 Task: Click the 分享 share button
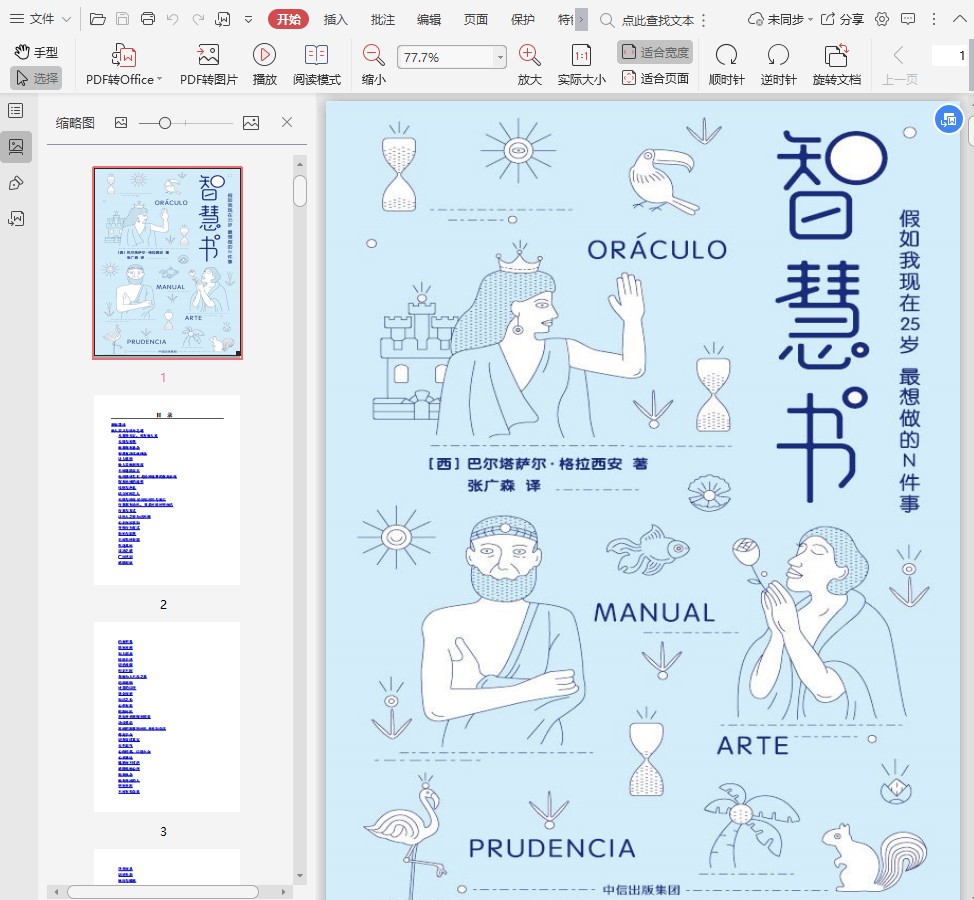tap(842, 19)
